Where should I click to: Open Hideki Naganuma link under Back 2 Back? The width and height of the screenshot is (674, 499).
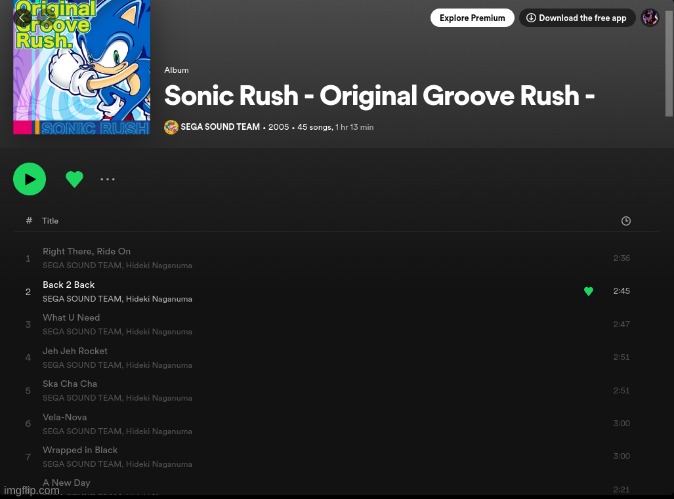[159, 299]
